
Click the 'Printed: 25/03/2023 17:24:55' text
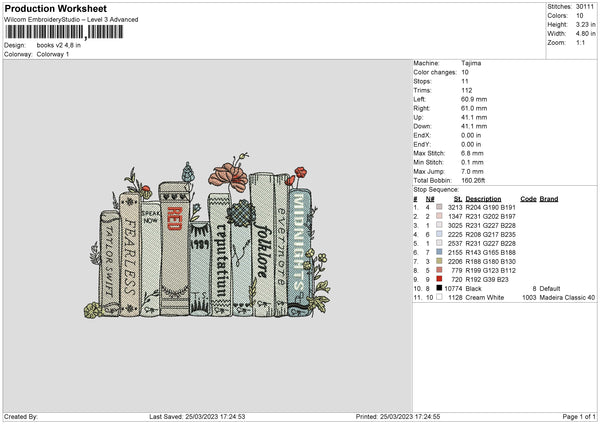coord(398,417)
